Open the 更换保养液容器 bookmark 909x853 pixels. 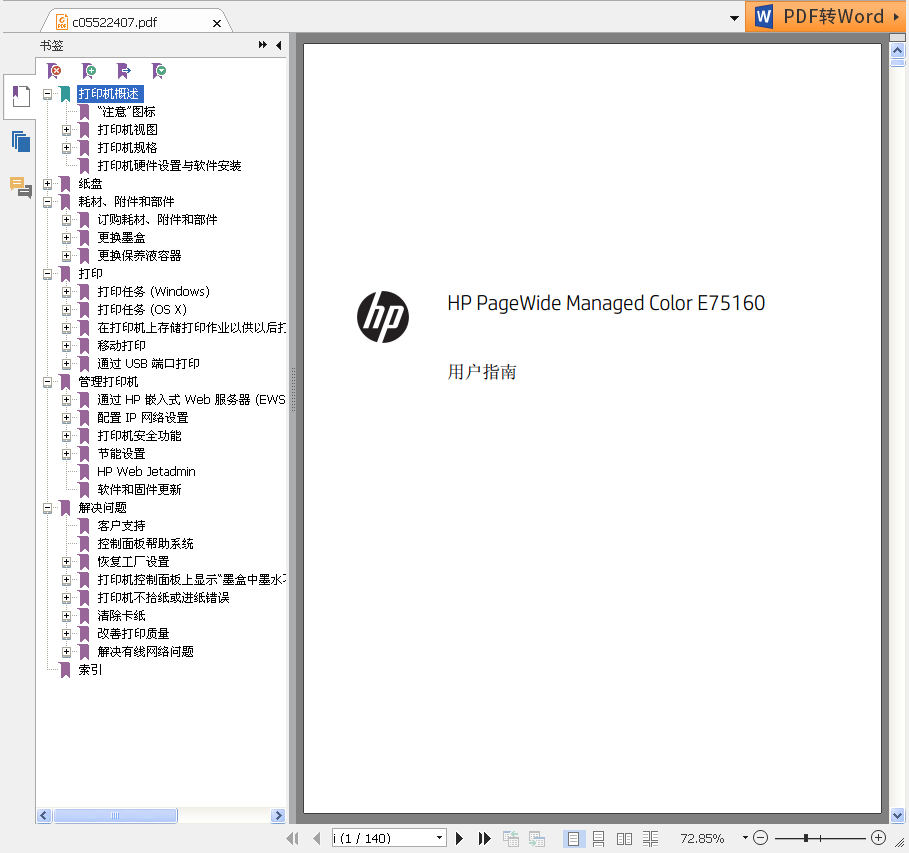point(139,256)
